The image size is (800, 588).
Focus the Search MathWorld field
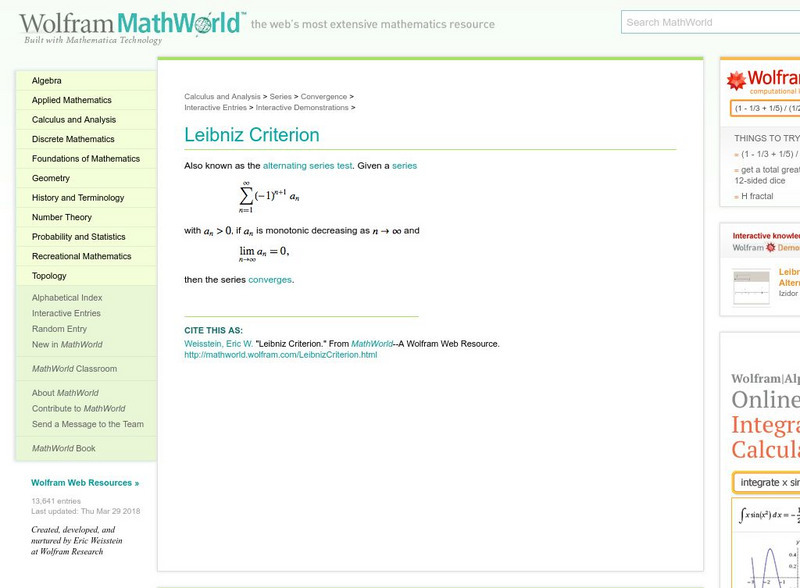pyautogui.click(x=710, y=22)
